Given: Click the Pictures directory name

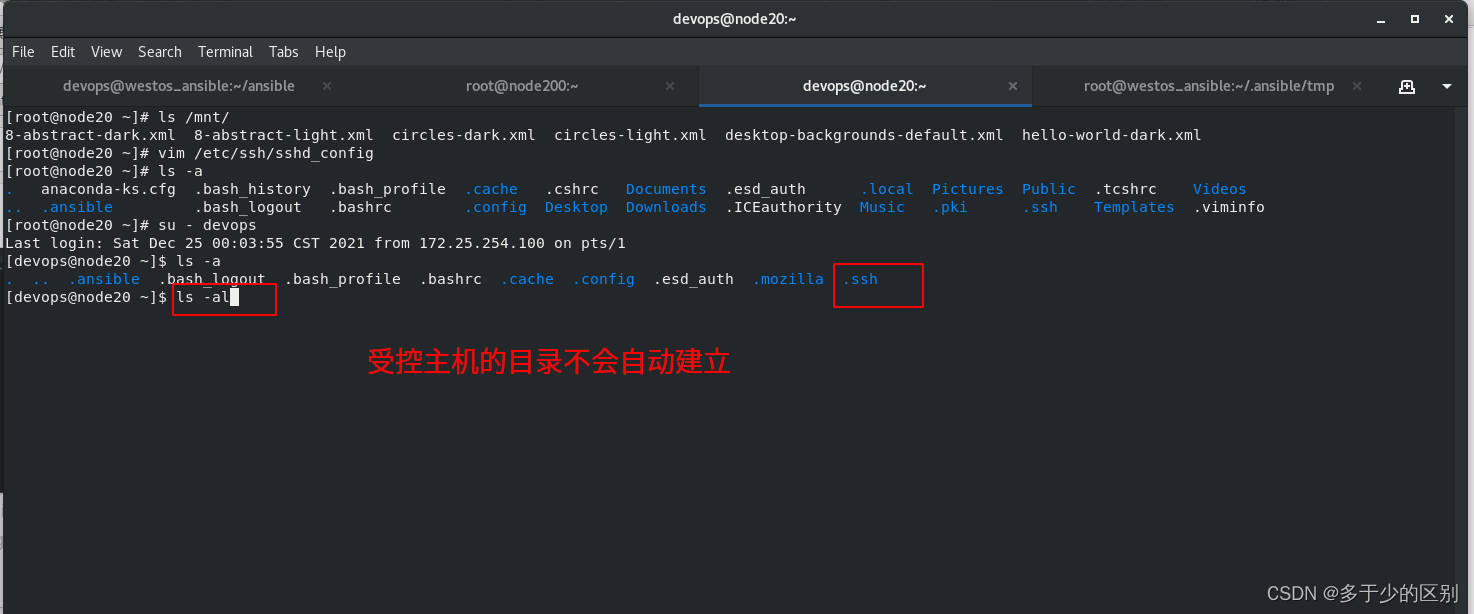Looking at the screenshot, I should point(967,189).
